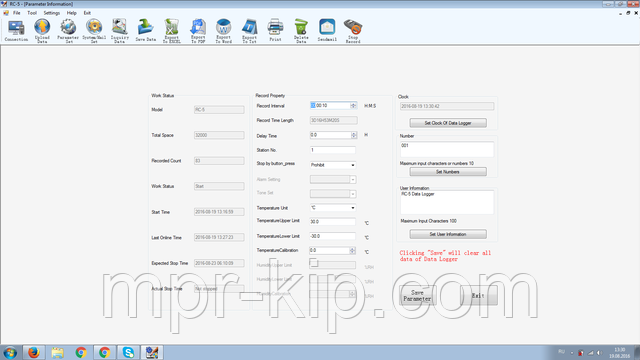Open File Explorer from the taskbar
640x360 pixels.
[57, 352]
